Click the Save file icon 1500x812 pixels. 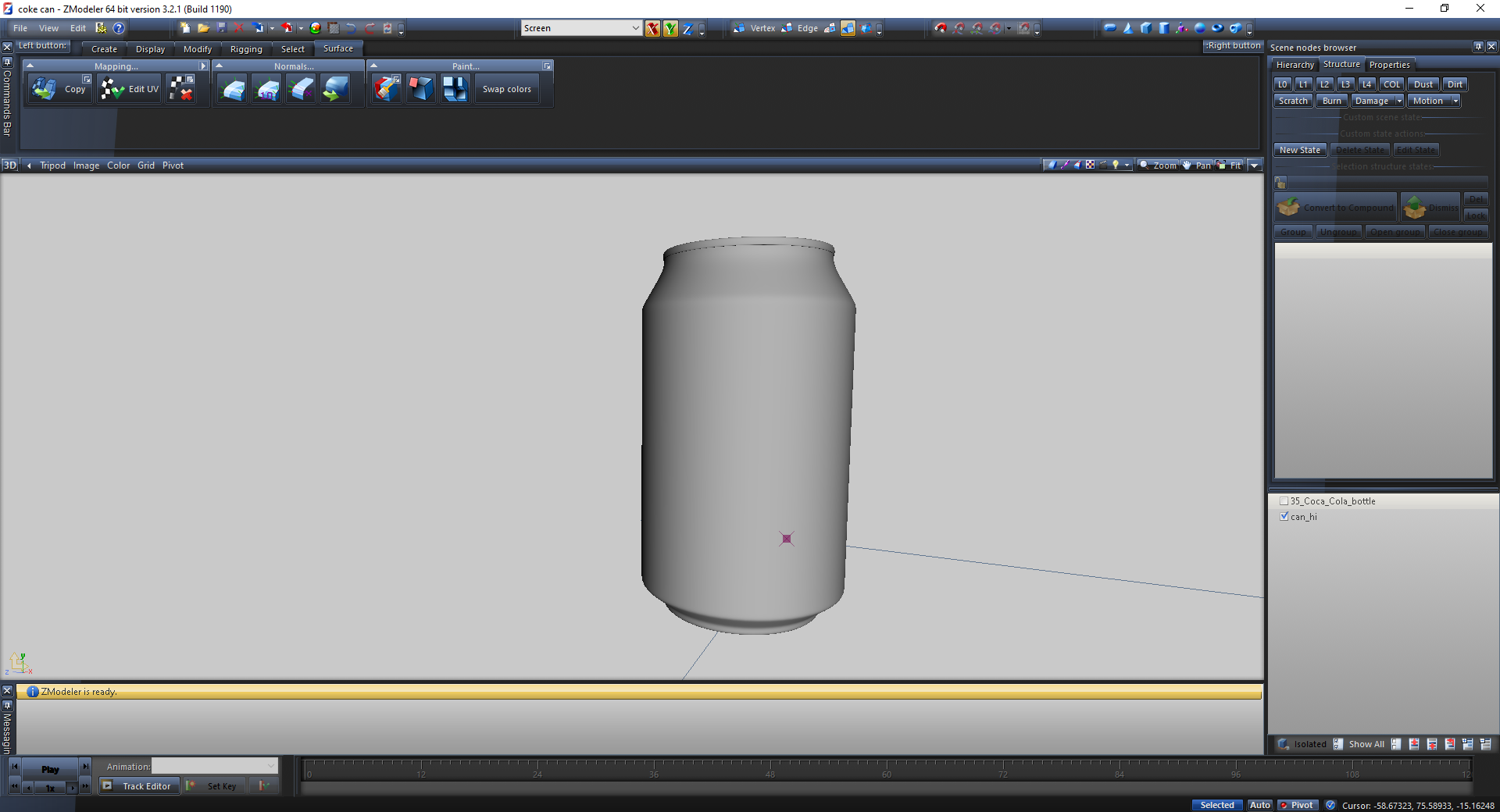tap(221, 28)
